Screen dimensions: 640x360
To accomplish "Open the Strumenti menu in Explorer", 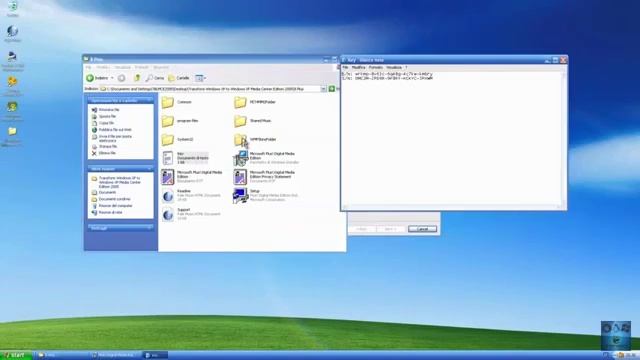I will (x=161, y=67).
